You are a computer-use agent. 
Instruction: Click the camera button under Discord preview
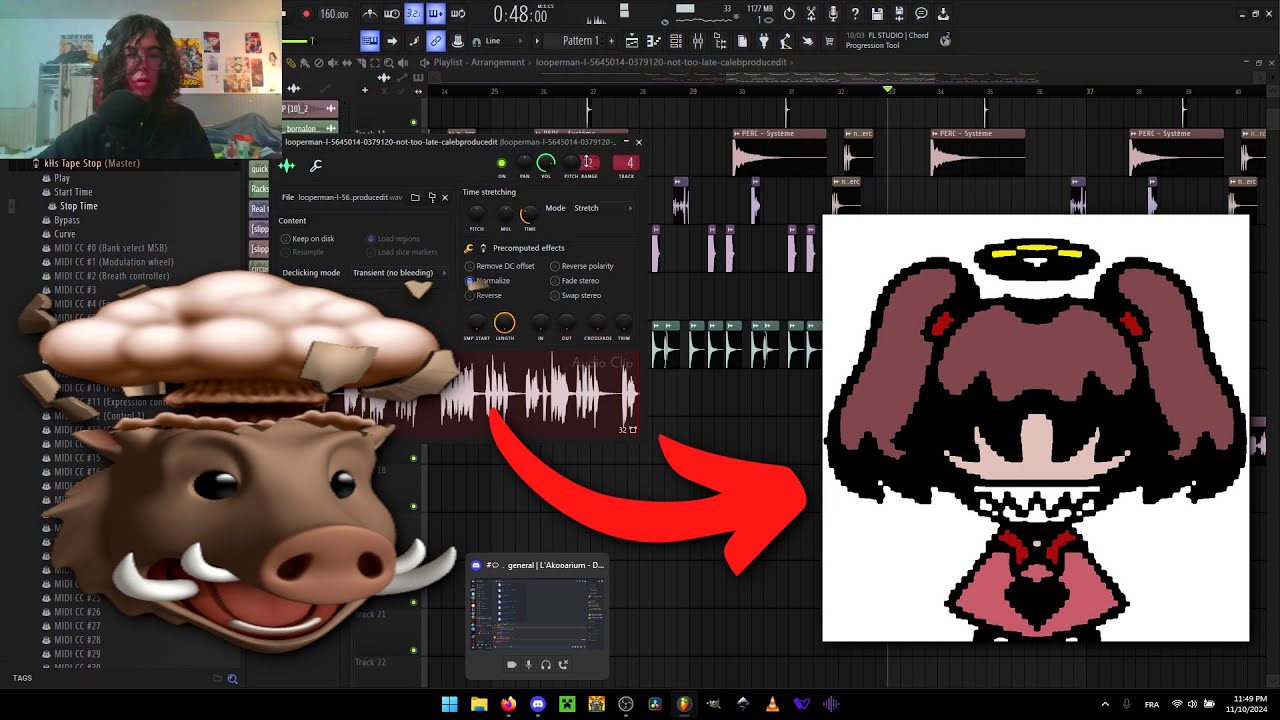[512, 664]
